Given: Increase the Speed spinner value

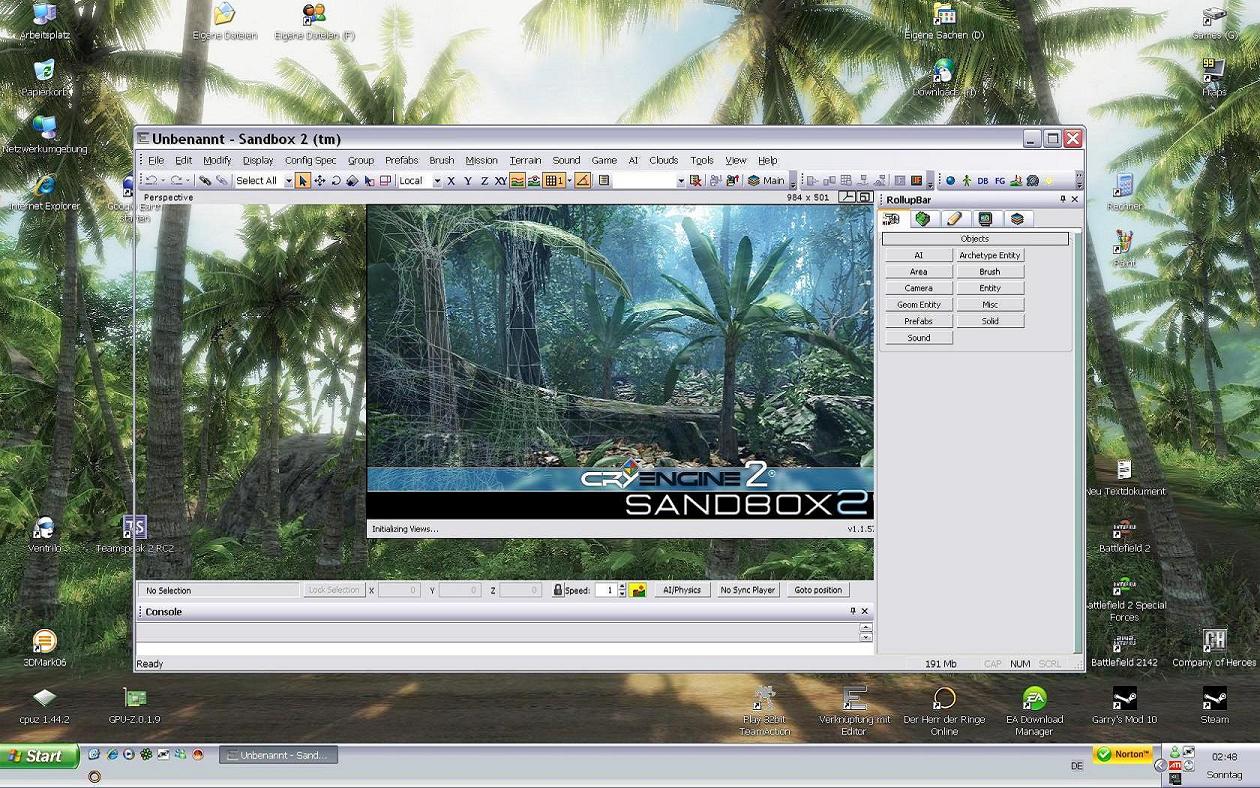Looking at the screenshot, I should pyautogui.click(x=622, y=586).
